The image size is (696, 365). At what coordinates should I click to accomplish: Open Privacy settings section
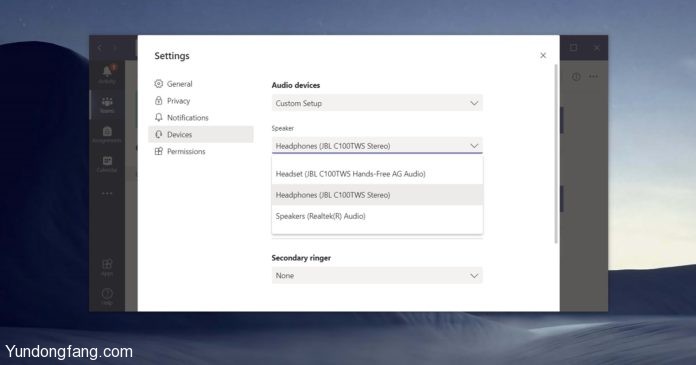click(201, 101)
